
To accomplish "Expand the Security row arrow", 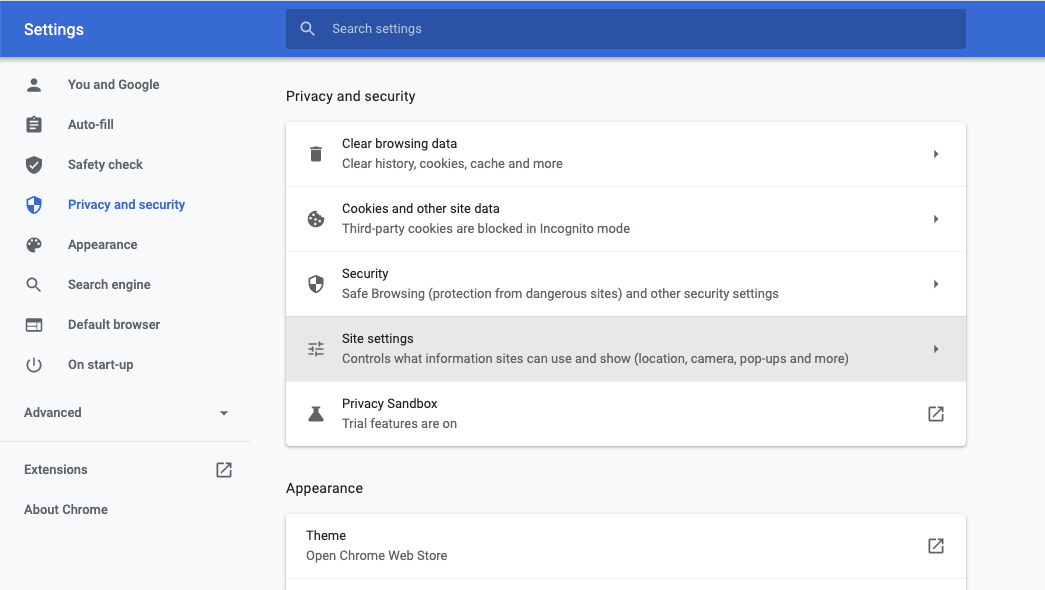I will point(936,284).
